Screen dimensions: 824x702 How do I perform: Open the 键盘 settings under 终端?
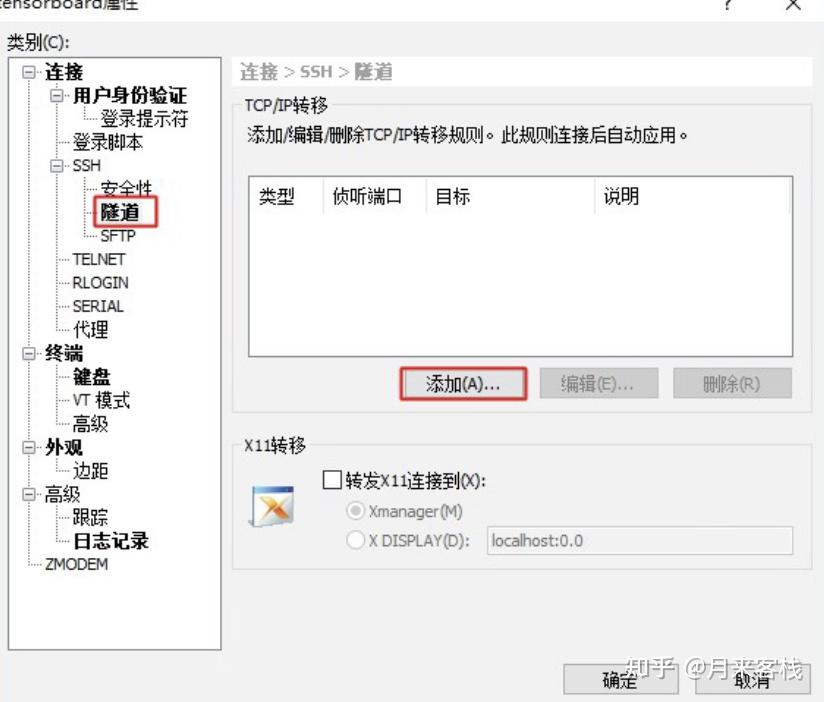[x=91, y=376]
